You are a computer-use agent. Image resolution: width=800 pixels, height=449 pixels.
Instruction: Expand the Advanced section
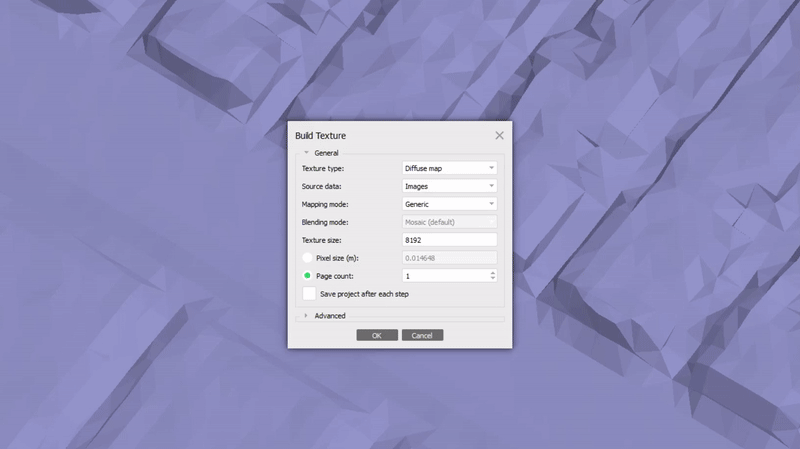click(306, 316)
